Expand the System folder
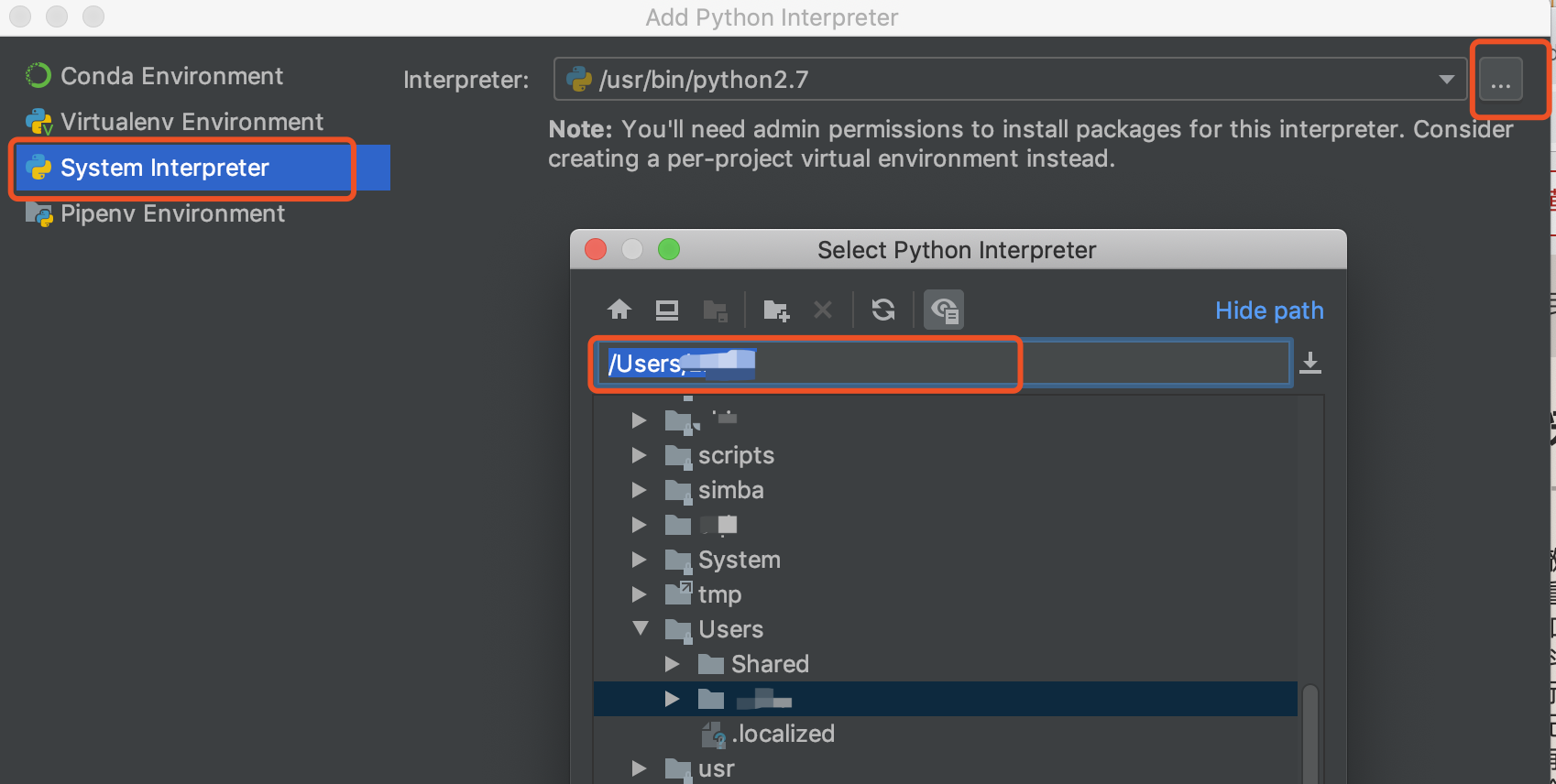 click(x=640, y=560)
